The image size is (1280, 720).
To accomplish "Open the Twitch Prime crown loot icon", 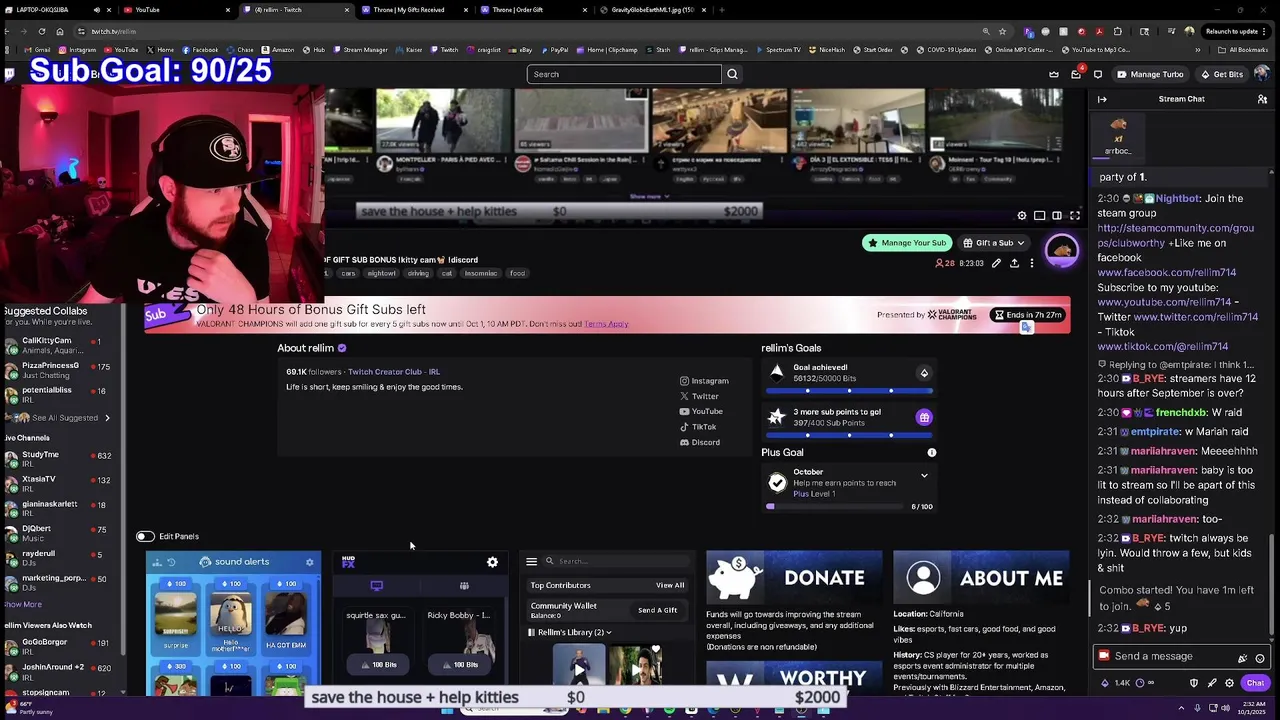I will pos(1054,74).
